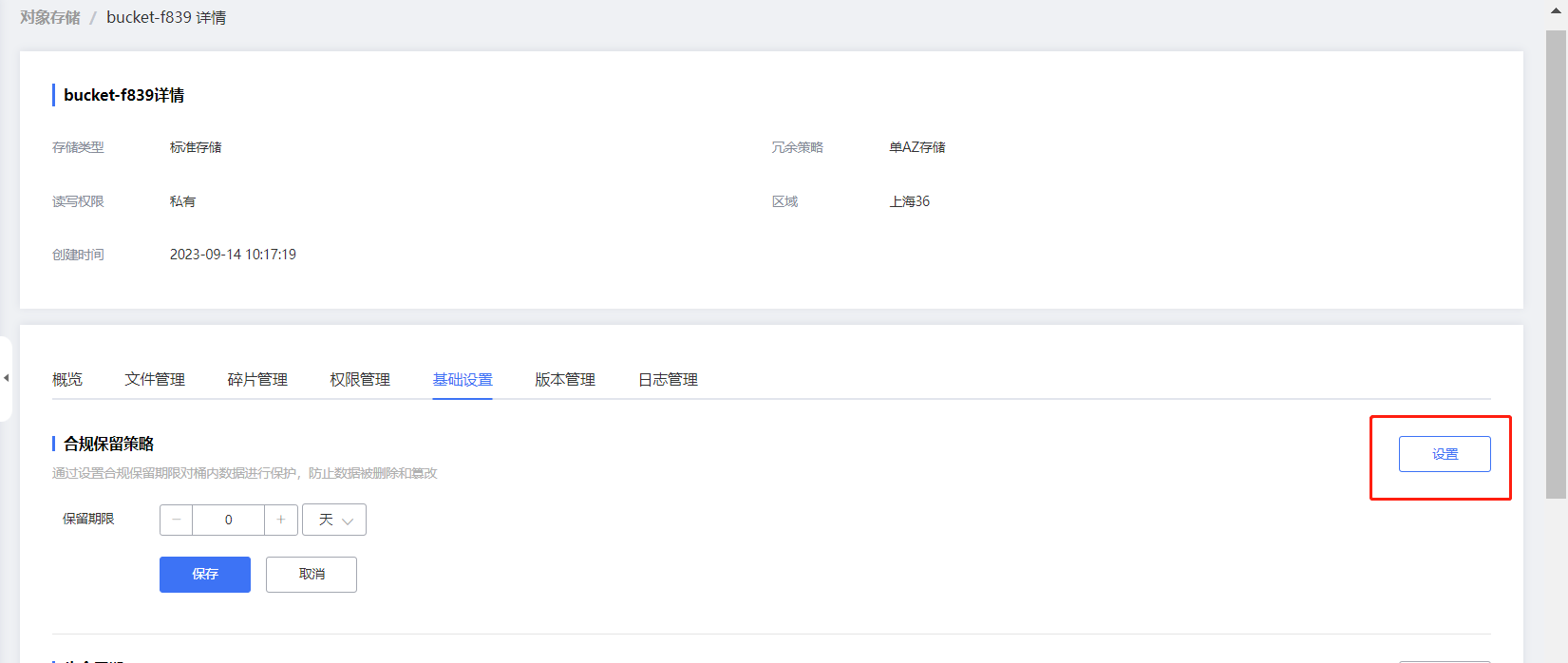Switch to the 版本管理 tab
This screenshot has height=663, width=1568.
click(x=565, y=380)
